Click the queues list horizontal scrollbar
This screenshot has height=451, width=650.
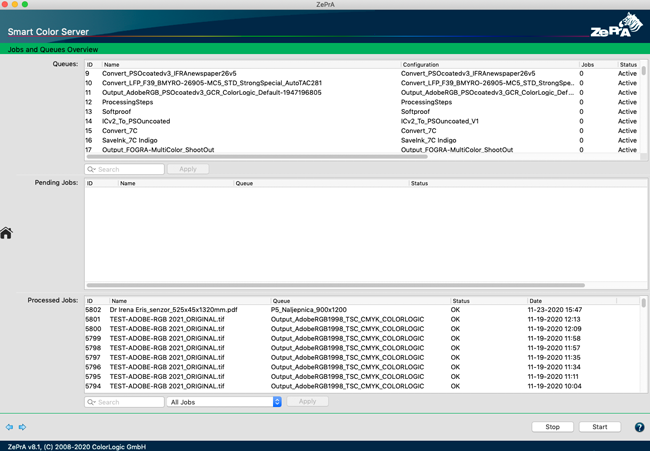pyautogui.click(x=257, y=157)
